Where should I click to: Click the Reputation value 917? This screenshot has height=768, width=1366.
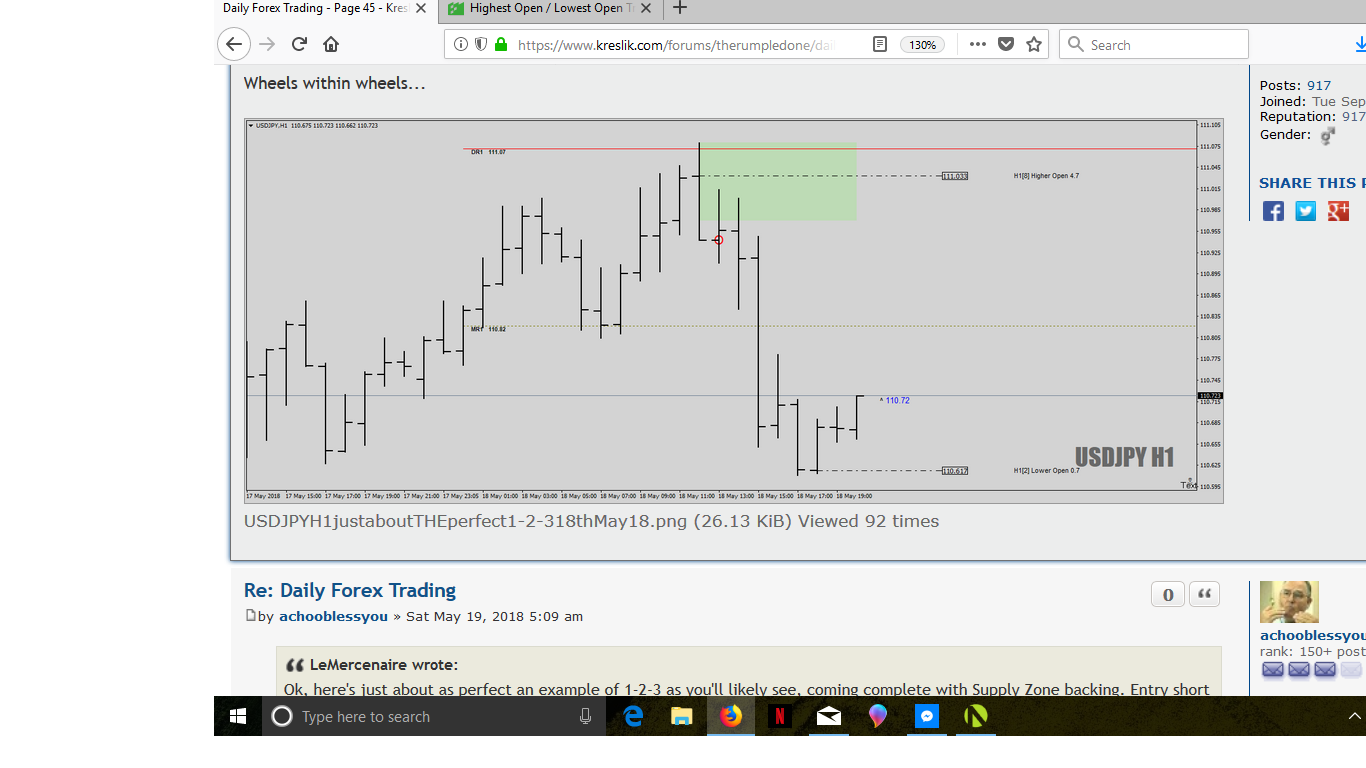(x=1353, y=117)
